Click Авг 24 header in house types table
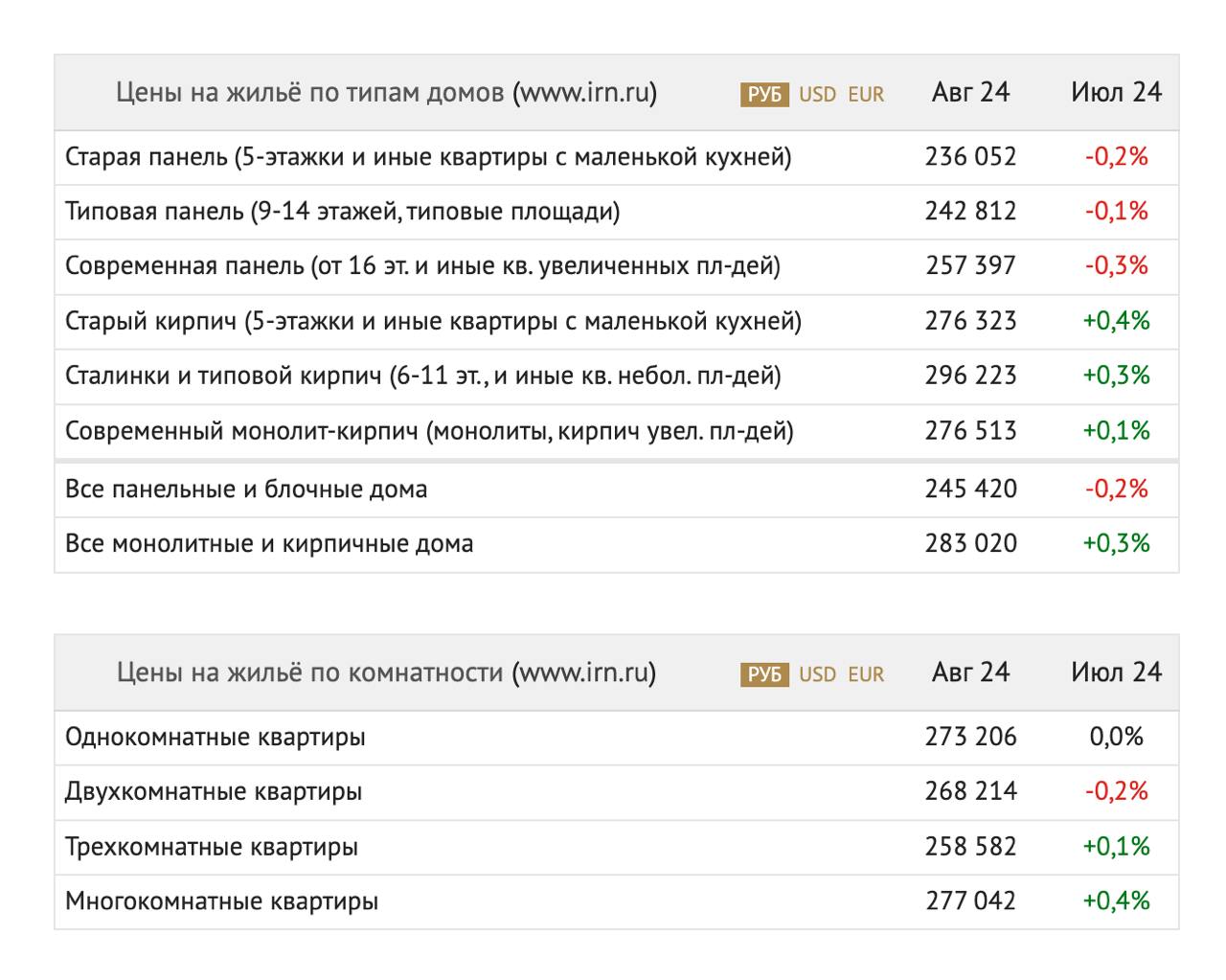The height and width of the screenshot is (980, 1226). [970, 92]
